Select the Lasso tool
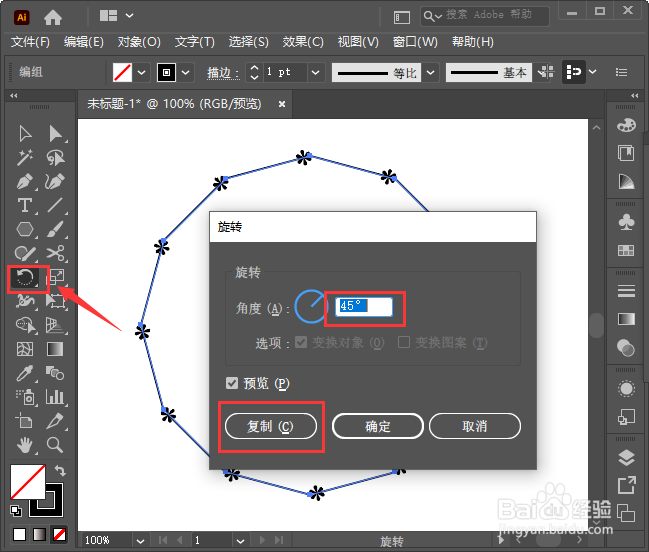The height and width of the screenshot is (552, 649). [x=55, y=158]
